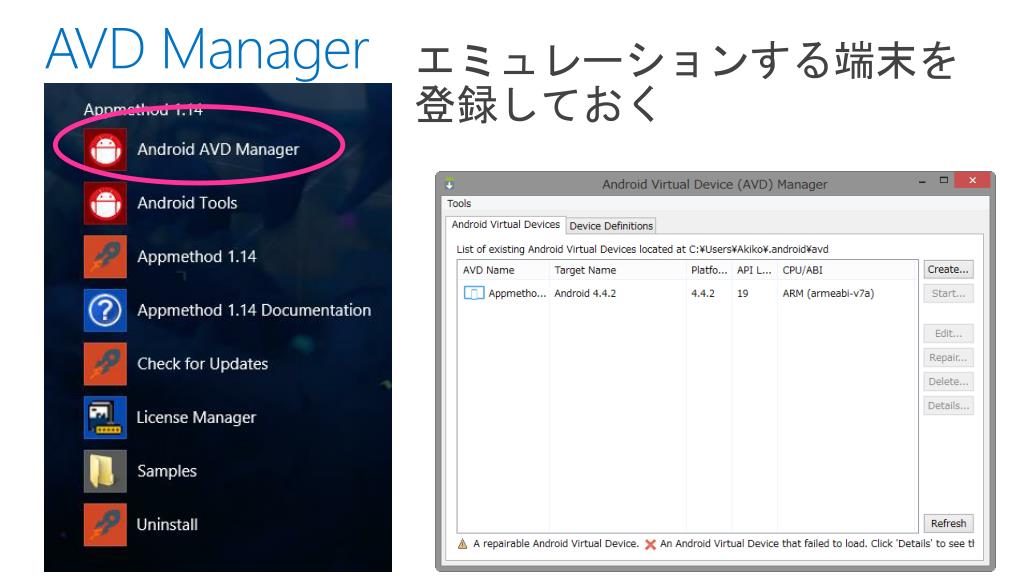Sort by the Platfo... column header
This screenshot has width=1024, height=576.
[x=709, y=270]
